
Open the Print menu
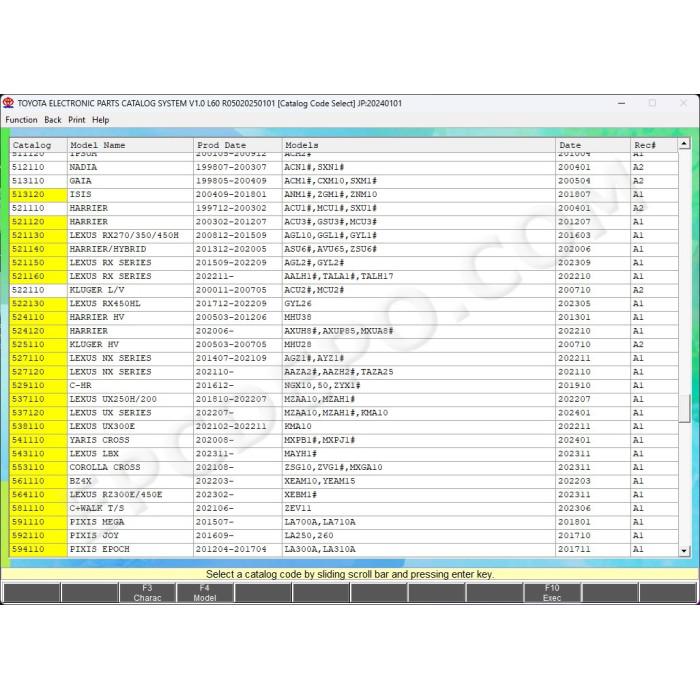tap(76, 120)
